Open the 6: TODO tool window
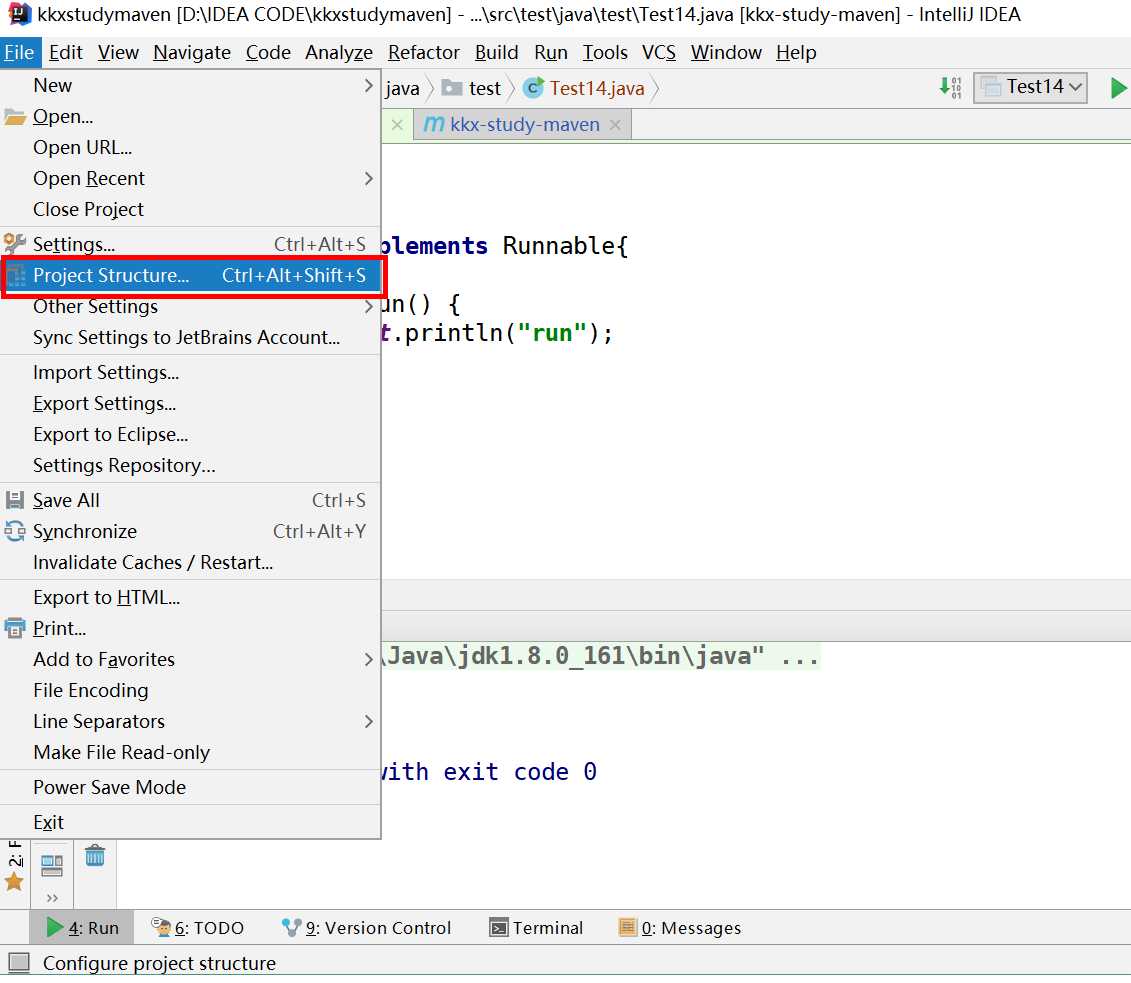This screenshot has height=983, width=1131. [x=198, y=927]
